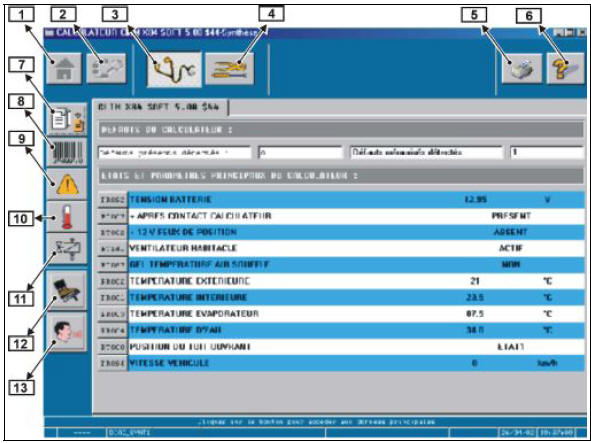Click the 21 exterior temperature value

pyautogui.click(x=475, y=281)
